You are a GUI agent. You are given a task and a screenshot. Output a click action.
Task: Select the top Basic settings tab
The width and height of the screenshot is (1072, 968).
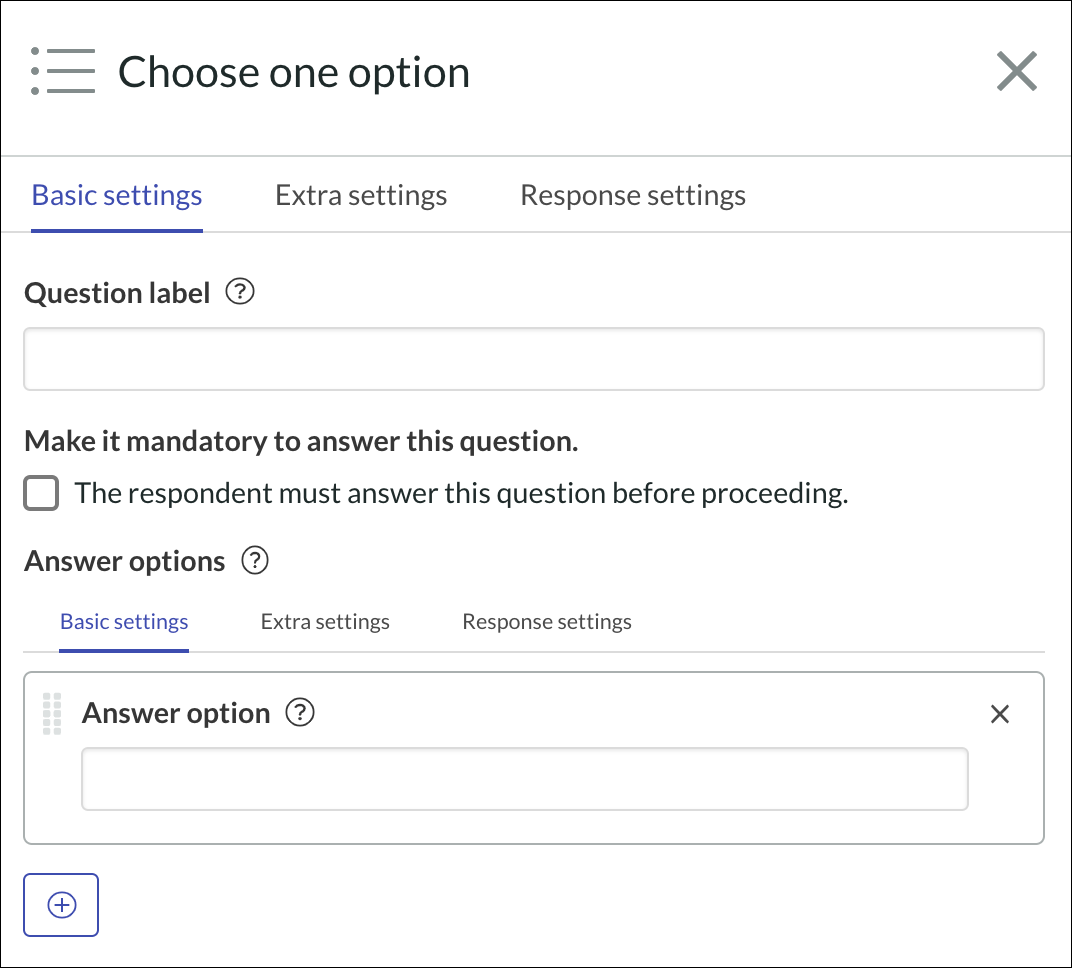click(116, 194)
